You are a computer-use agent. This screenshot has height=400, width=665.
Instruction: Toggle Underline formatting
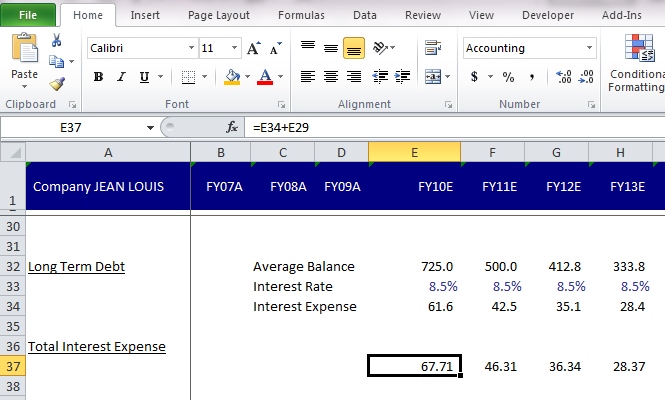(144, 77)
